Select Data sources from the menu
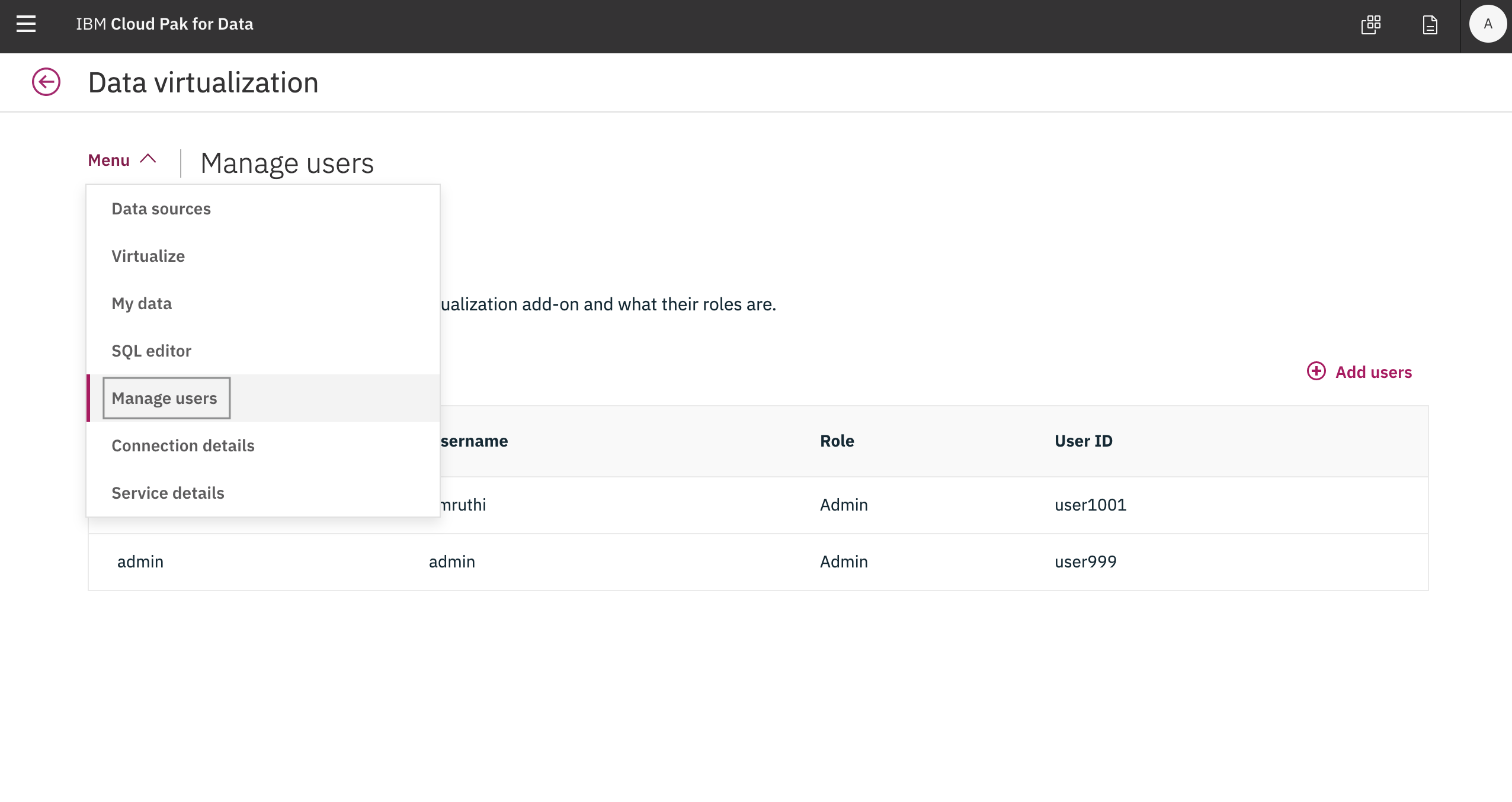The width and height of the screenshot is (1512, 802). click(x=161, y=208)
